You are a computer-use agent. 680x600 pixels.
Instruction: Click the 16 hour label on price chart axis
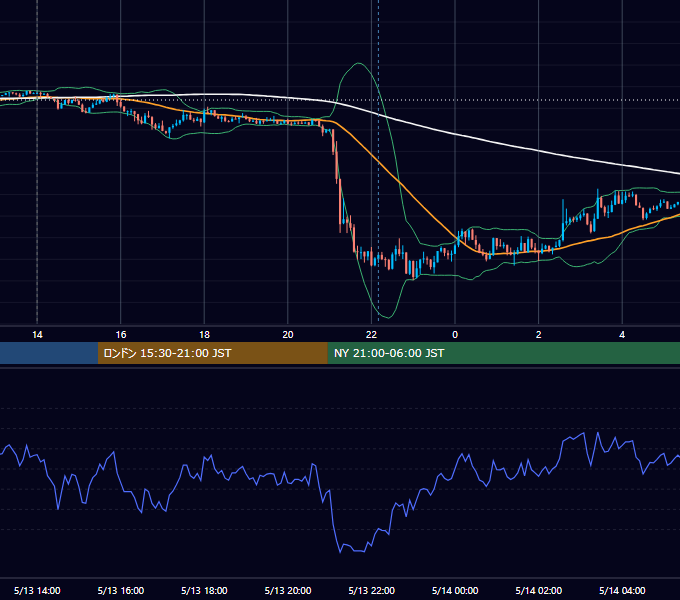click(x=121, y=335)
